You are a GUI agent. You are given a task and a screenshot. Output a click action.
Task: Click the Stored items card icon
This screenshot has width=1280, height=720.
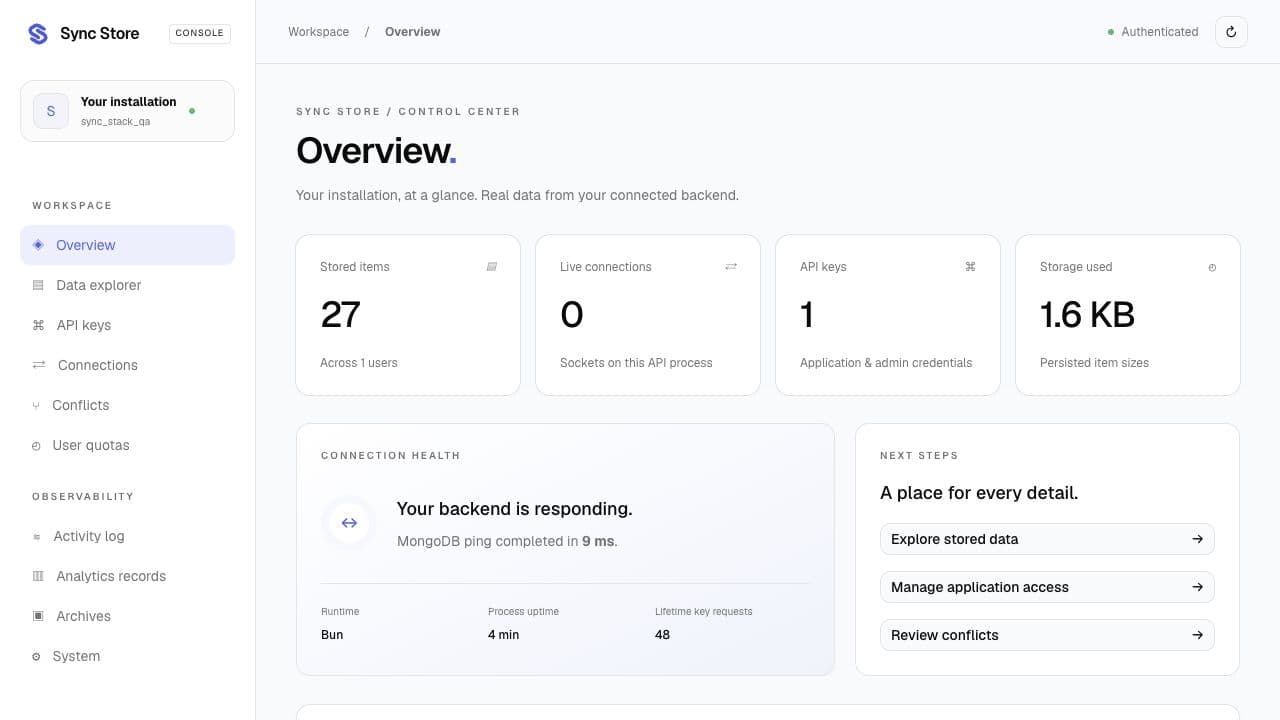(491, 267)
